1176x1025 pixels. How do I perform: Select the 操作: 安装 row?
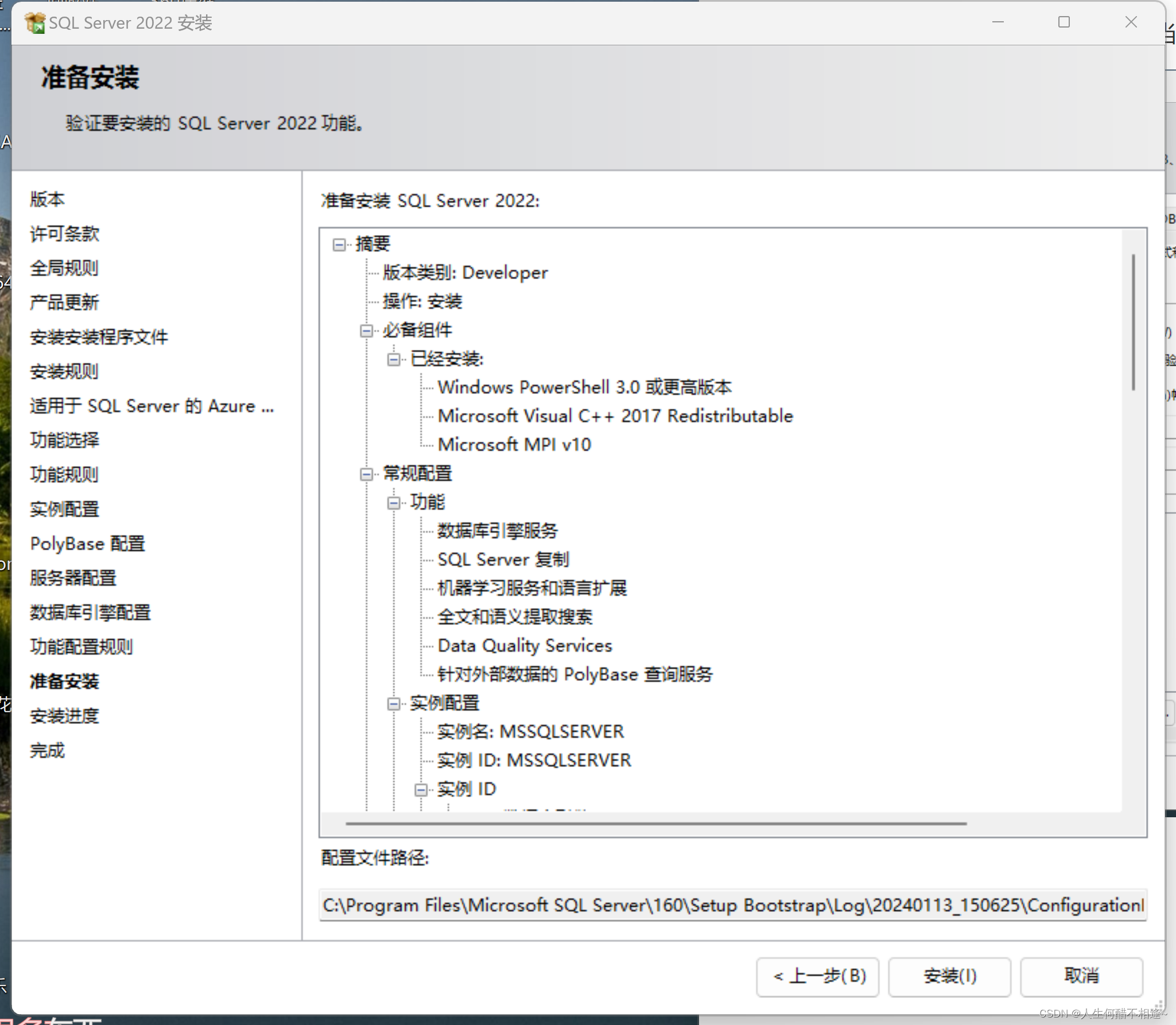(x=422, y=301)
